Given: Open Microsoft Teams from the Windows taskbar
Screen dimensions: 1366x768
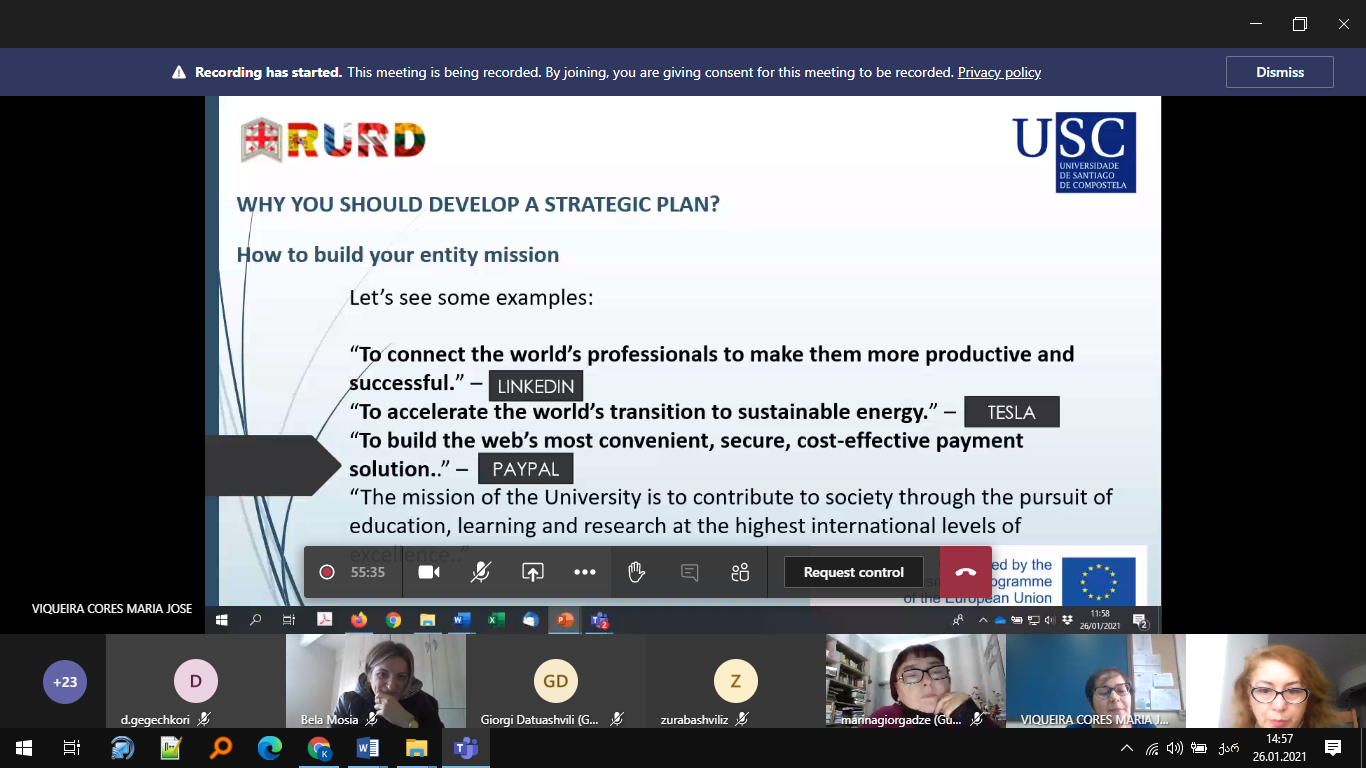Looking at the screenshot, I should tap(465, 748).
